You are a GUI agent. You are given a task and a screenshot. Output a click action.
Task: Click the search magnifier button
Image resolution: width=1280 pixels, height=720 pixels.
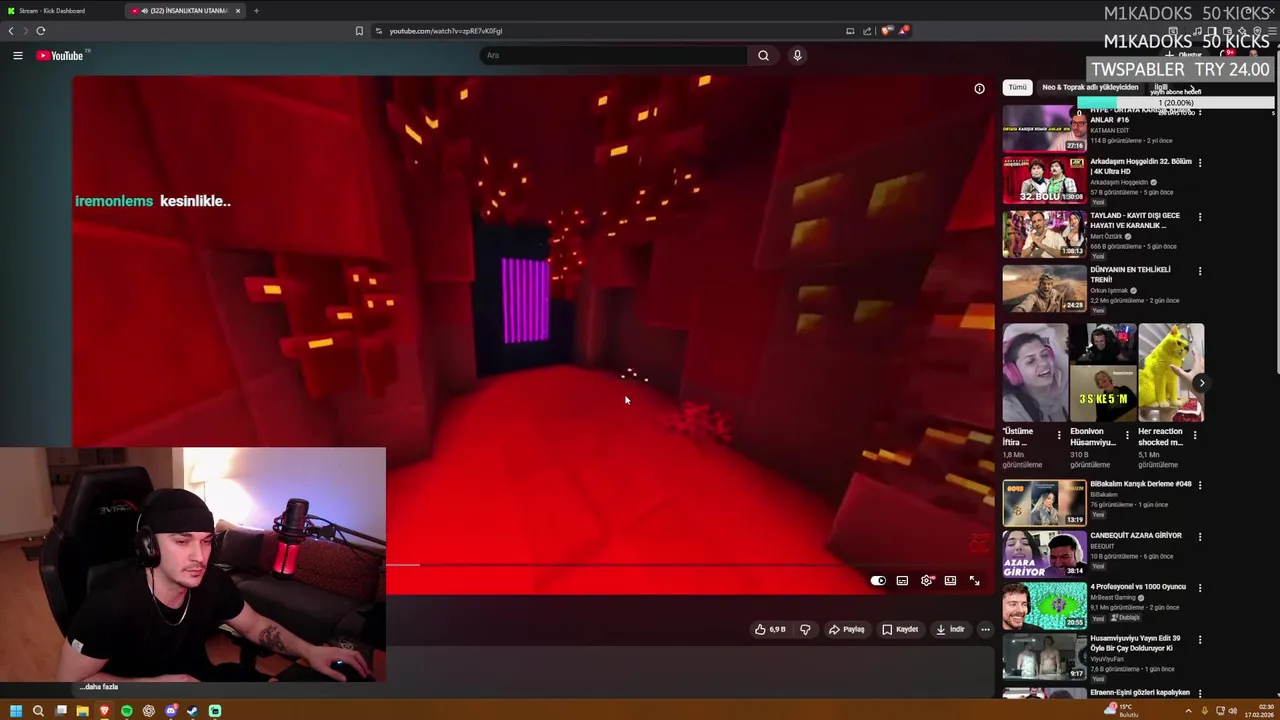[763, 55]
